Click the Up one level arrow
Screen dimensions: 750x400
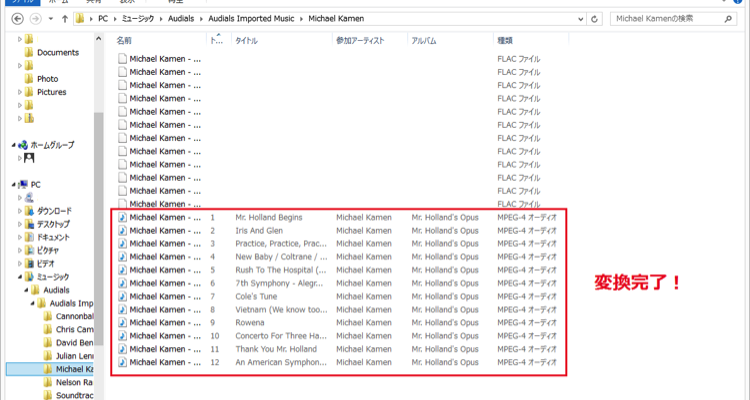coord(66,18)
